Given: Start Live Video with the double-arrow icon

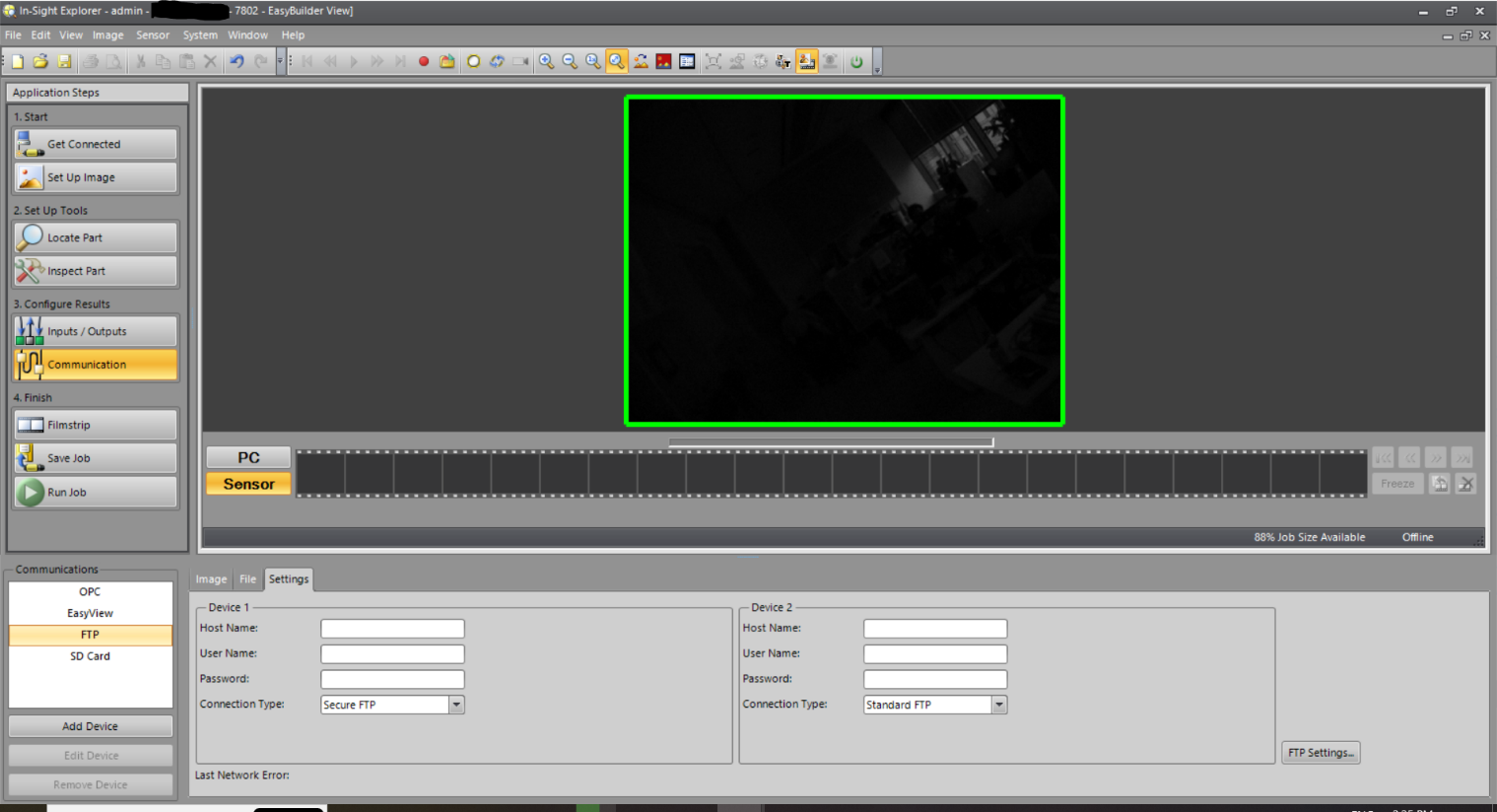Looking at the screenshot, I should click(x=375, y=60).
